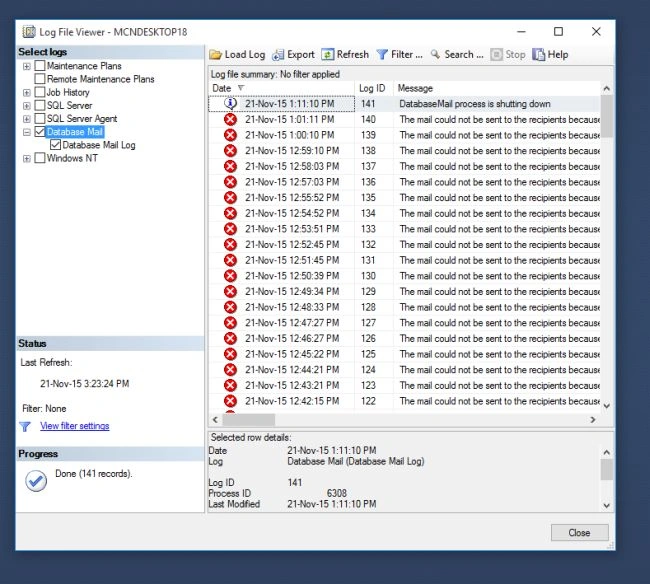
Task: Click the log list scroll-down arrow
Action: point(606,406)
